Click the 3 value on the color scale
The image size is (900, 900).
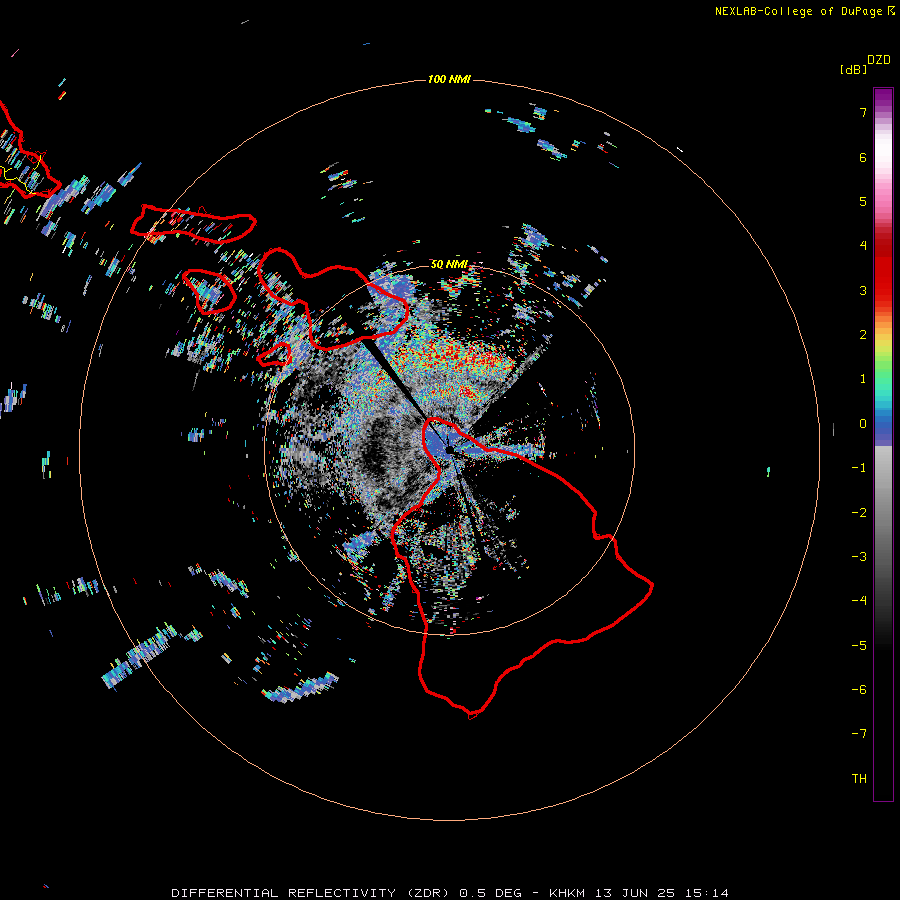pos(863,290)
